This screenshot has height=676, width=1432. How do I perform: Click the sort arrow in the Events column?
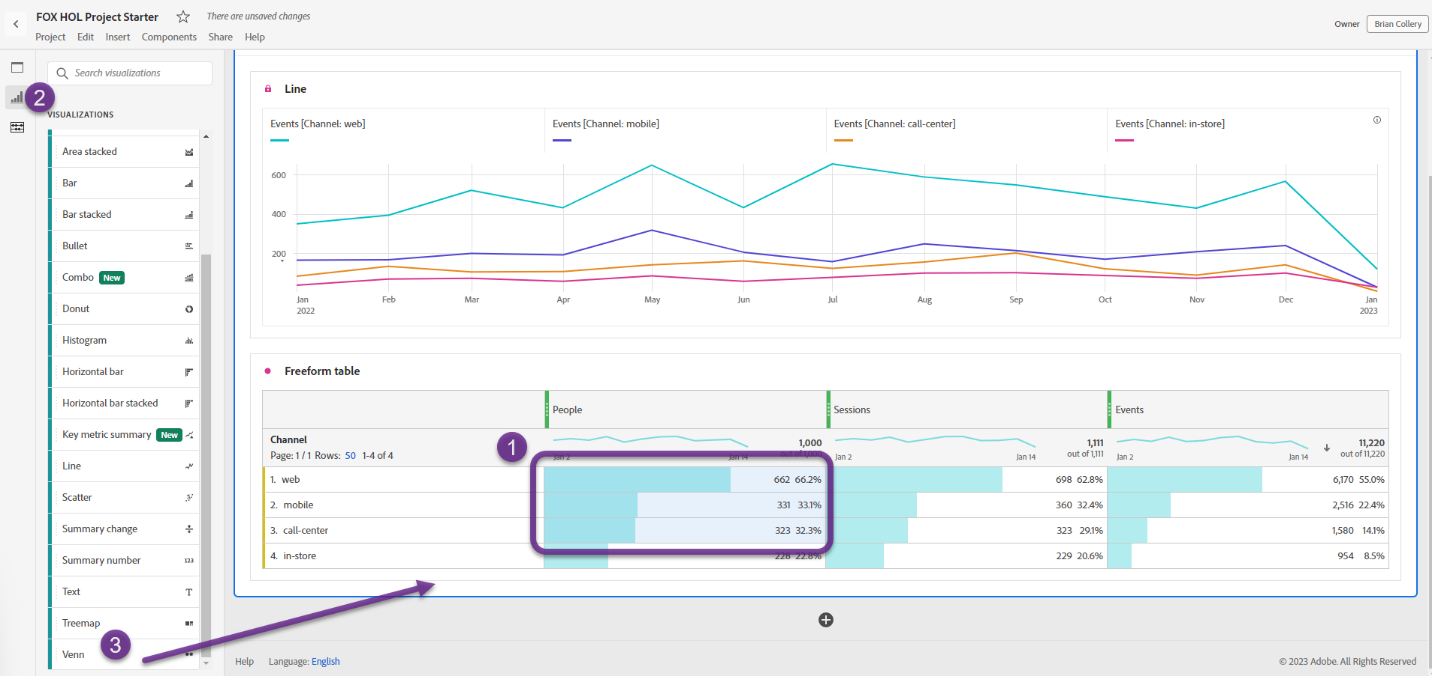click(x=1327, y=448)
